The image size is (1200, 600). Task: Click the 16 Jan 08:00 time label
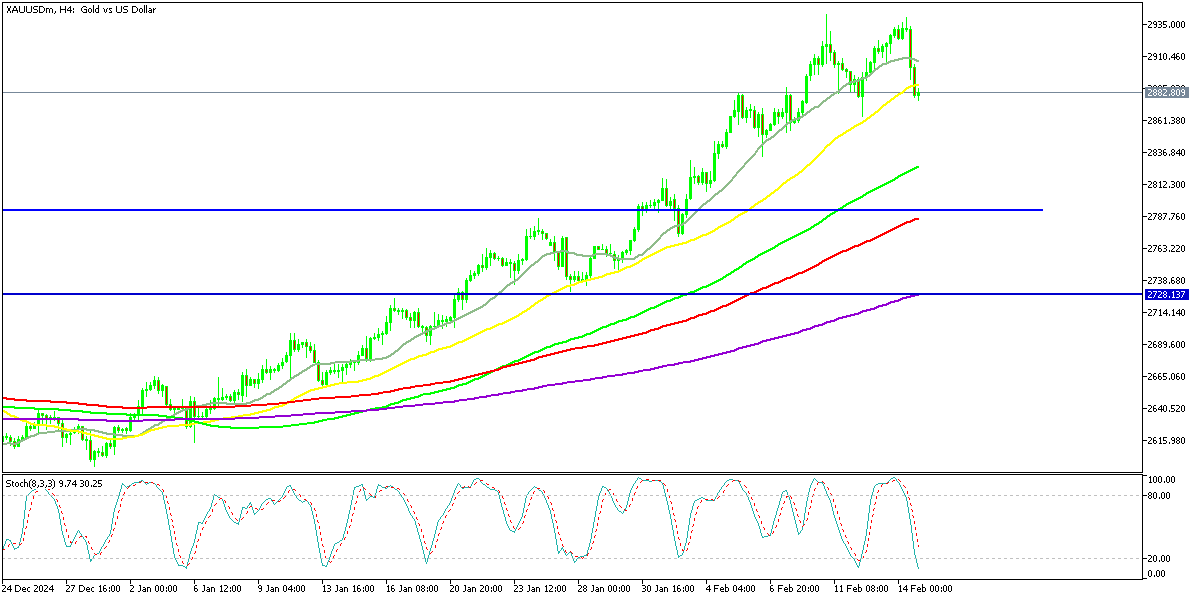414,589
